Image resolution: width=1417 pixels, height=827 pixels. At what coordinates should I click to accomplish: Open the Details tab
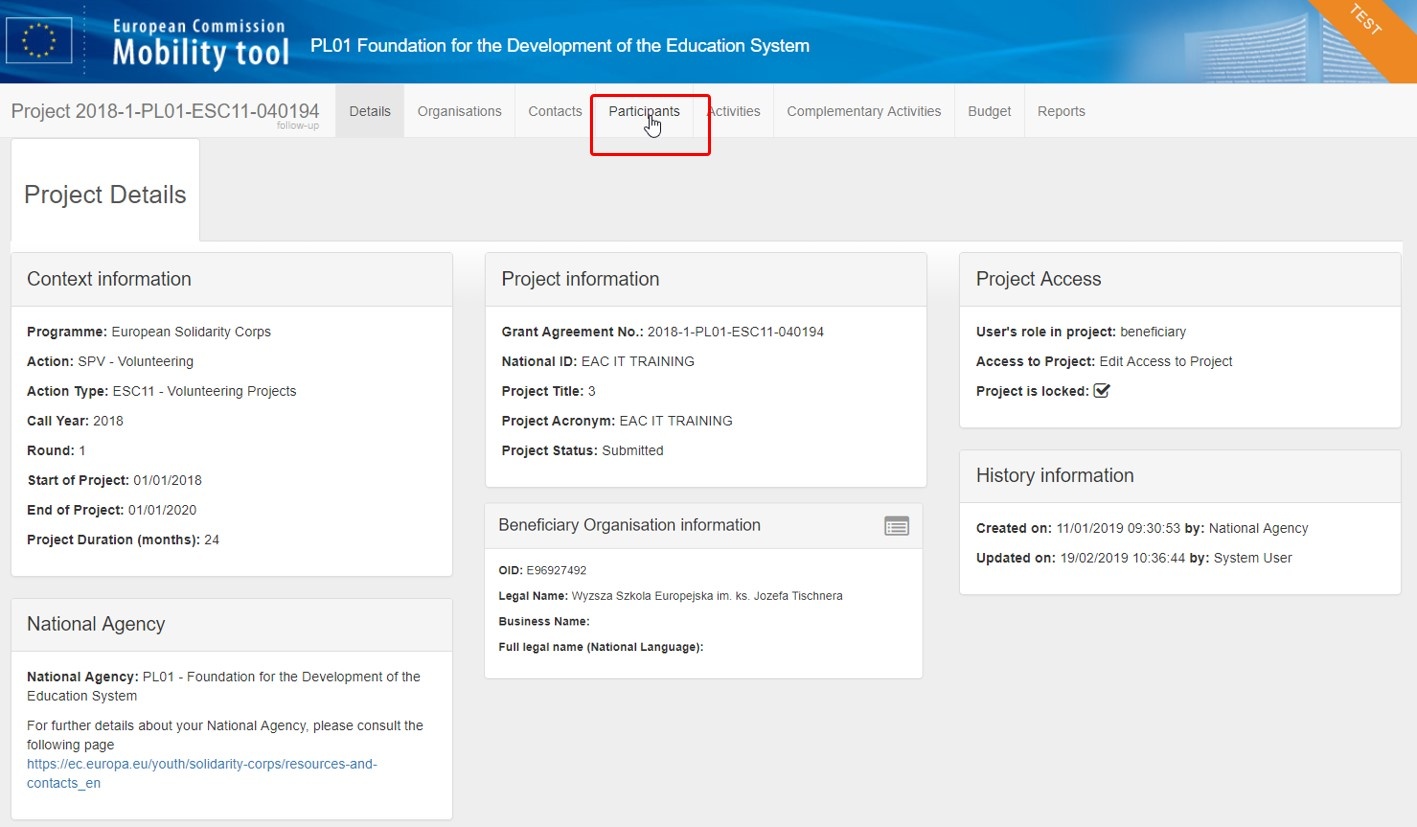(370, 111)
